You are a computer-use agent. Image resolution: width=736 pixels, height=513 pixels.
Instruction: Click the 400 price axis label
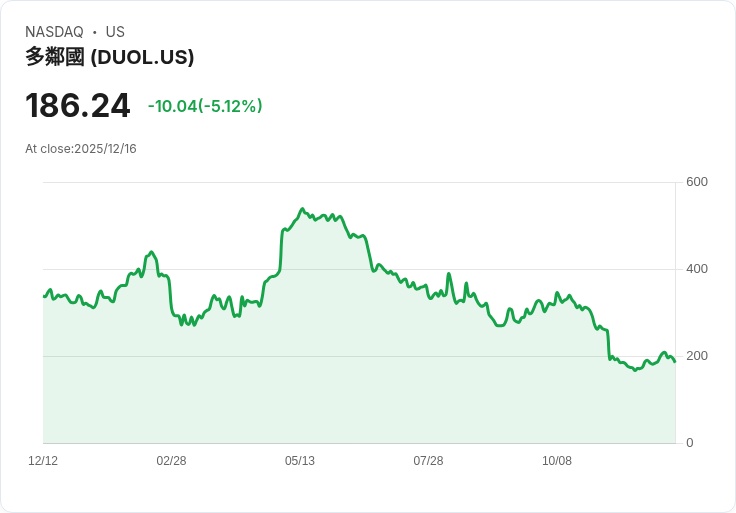697,269
